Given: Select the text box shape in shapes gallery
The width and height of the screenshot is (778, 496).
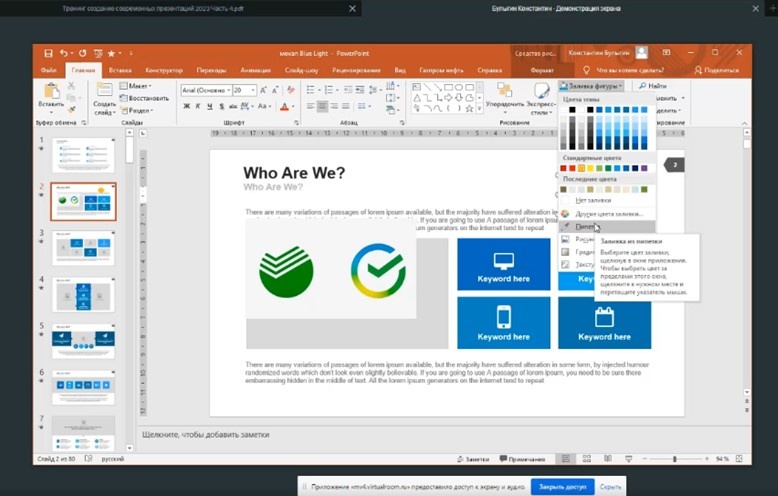Looking at the screenshot, I should click(417, 87).
